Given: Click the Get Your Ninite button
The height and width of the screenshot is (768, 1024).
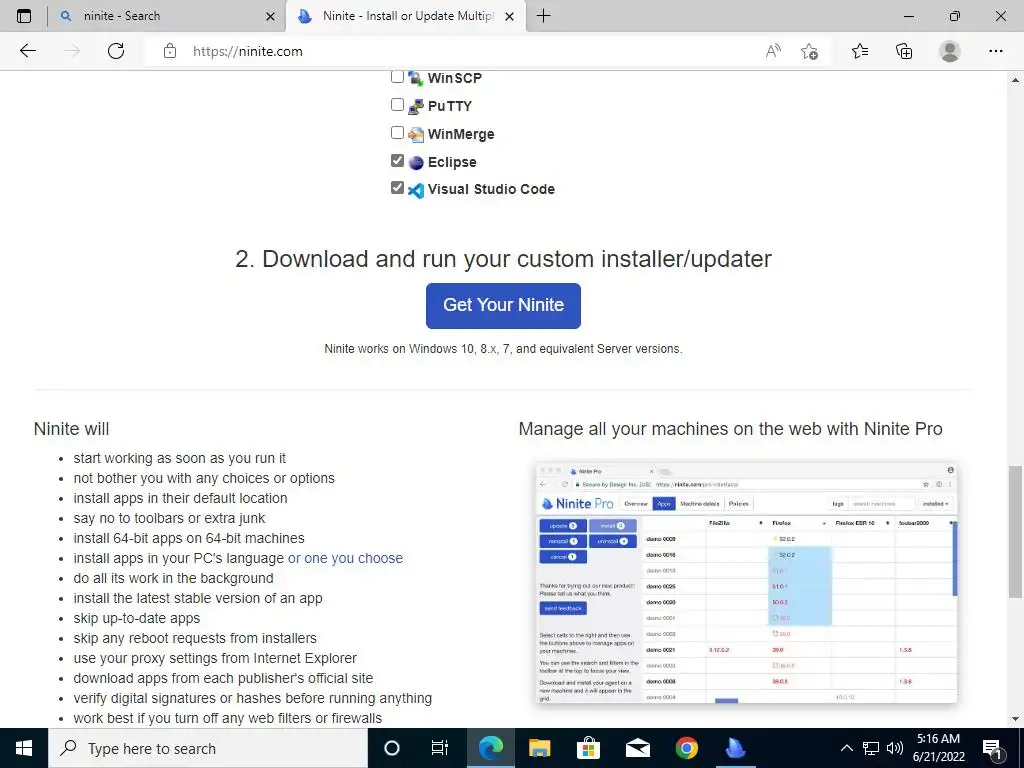Looking at the screenshot, I should click(x=503, y=306).
